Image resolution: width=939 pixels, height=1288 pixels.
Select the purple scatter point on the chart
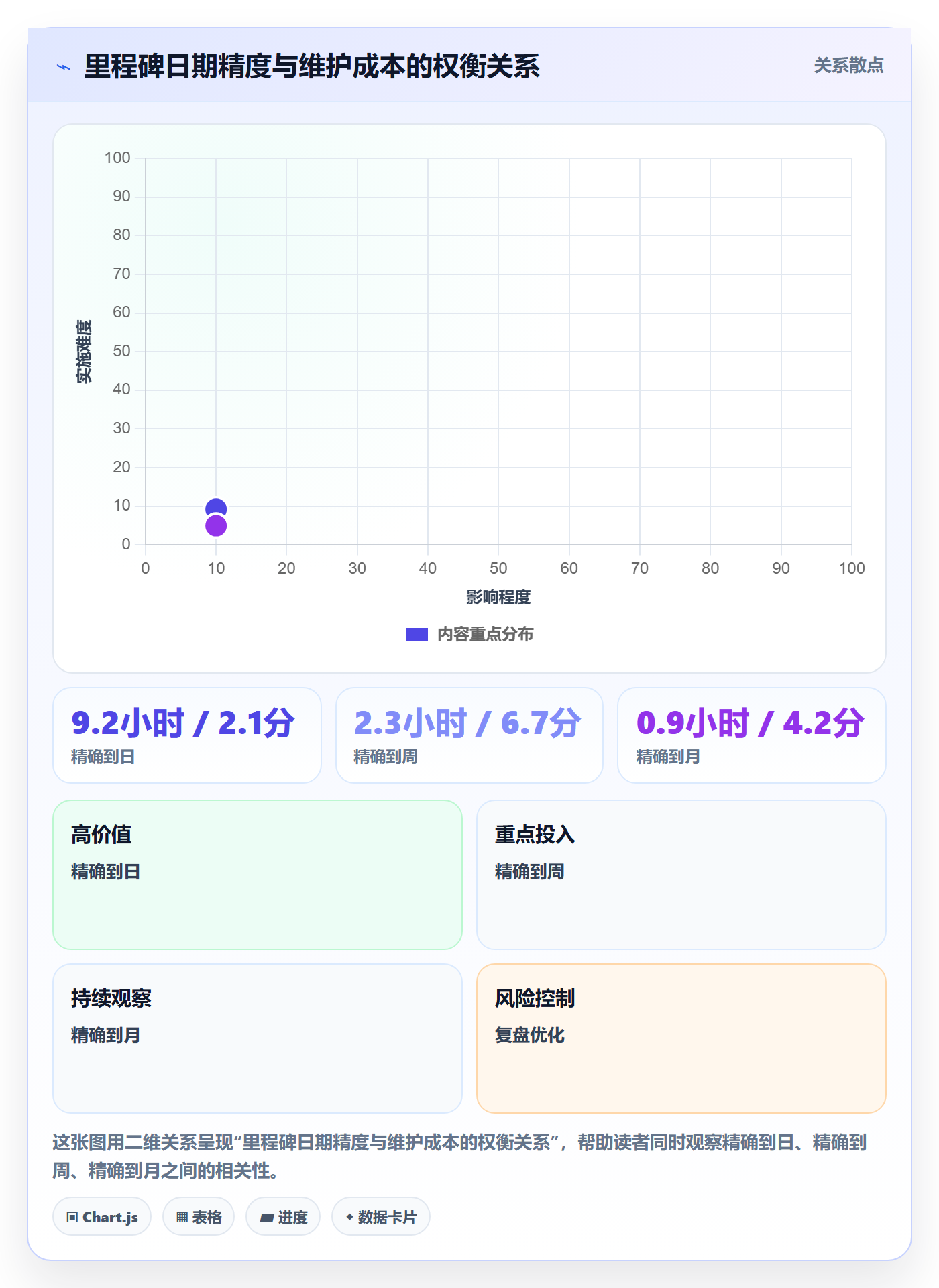pos(216,526)
